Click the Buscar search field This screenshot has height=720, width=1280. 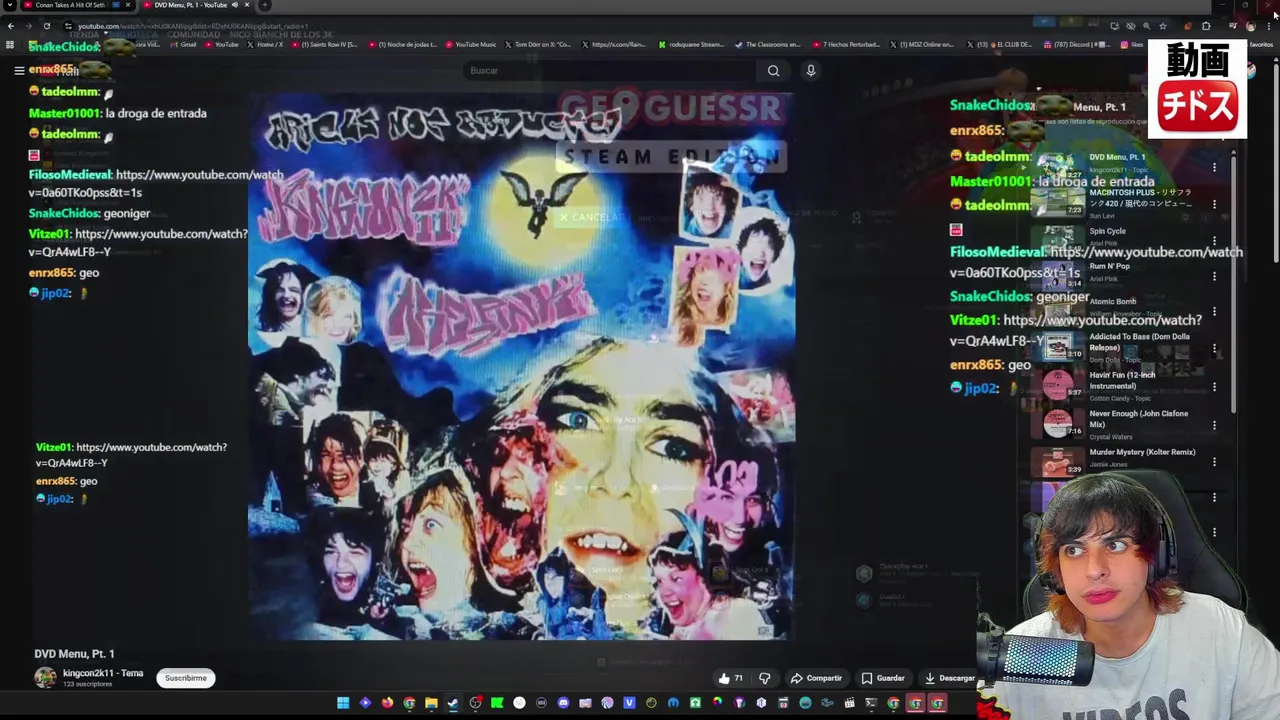(610, 70)
